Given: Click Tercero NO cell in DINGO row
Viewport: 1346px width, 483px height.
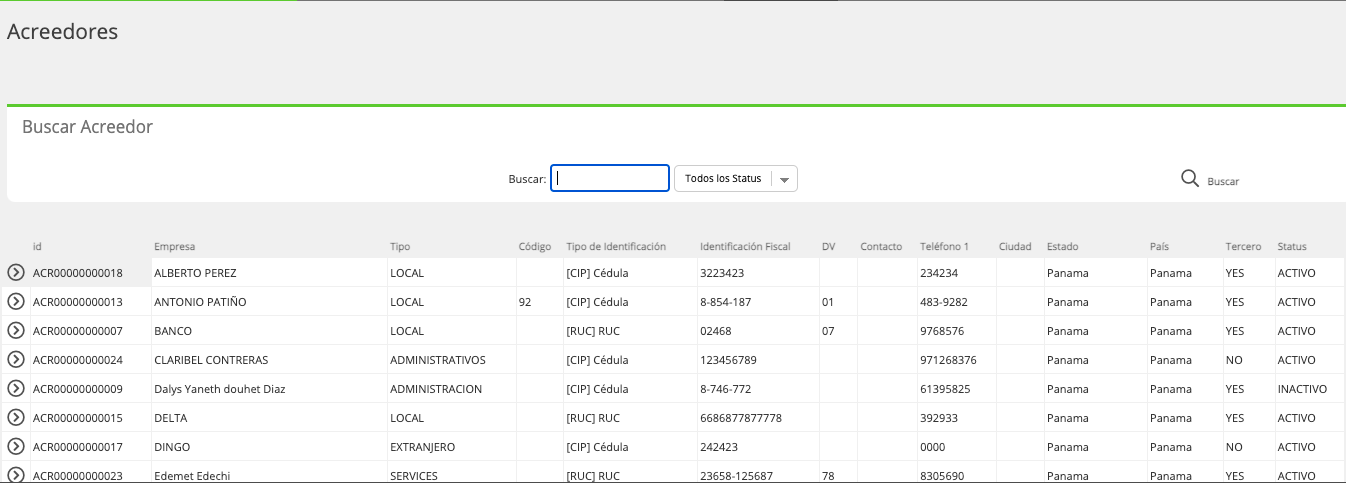Looking at the screenshot, I should coord(1249,446).
